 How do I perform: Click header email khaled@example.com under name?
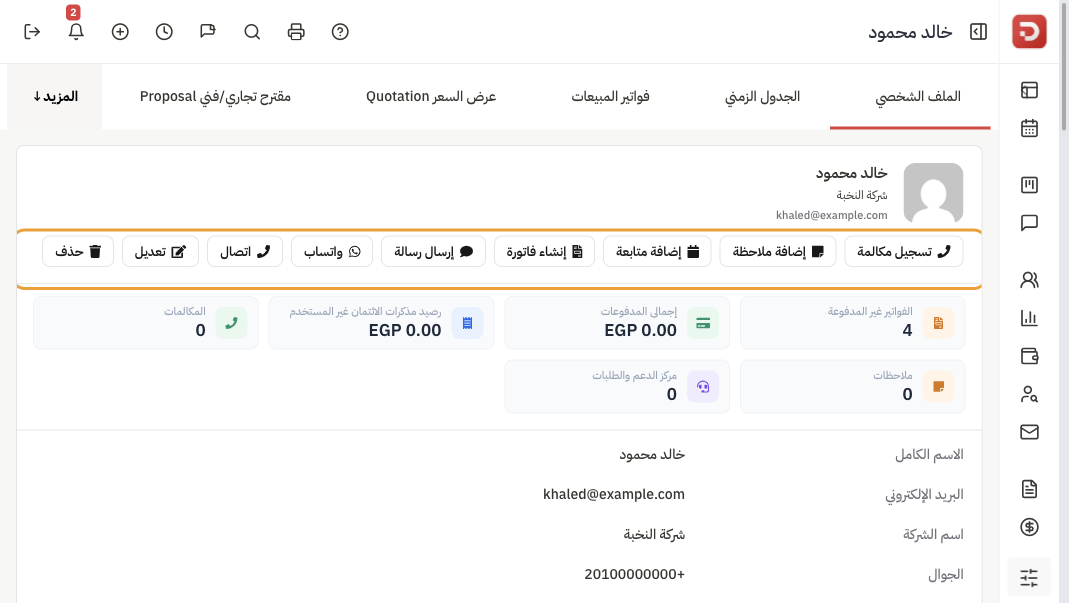[x=832, y=215]
